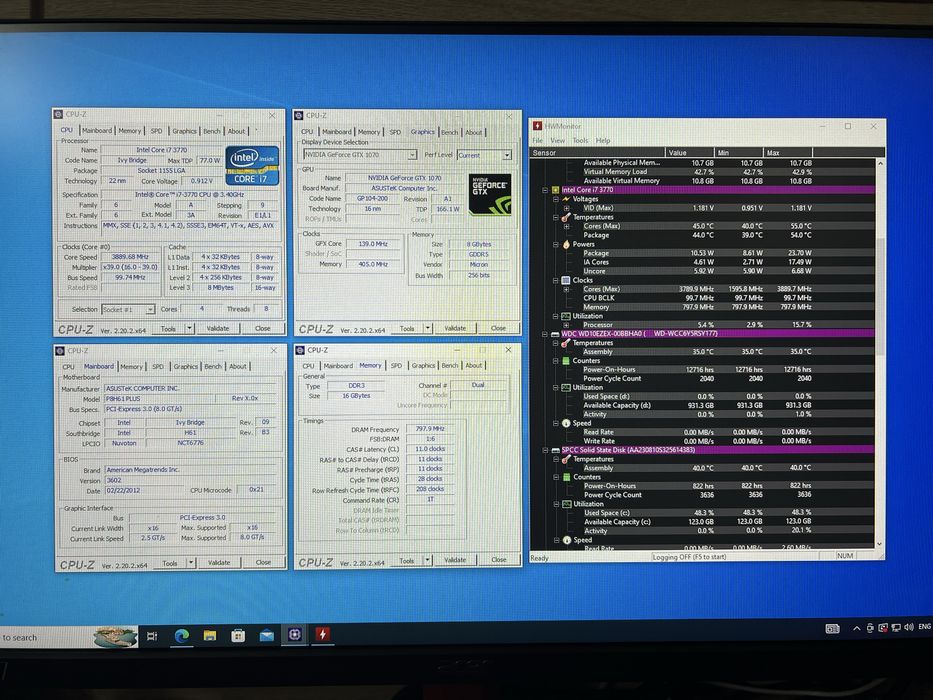Open the Mail app taskbar icon
The image size is (933, 700).
(x=267, y=636)
